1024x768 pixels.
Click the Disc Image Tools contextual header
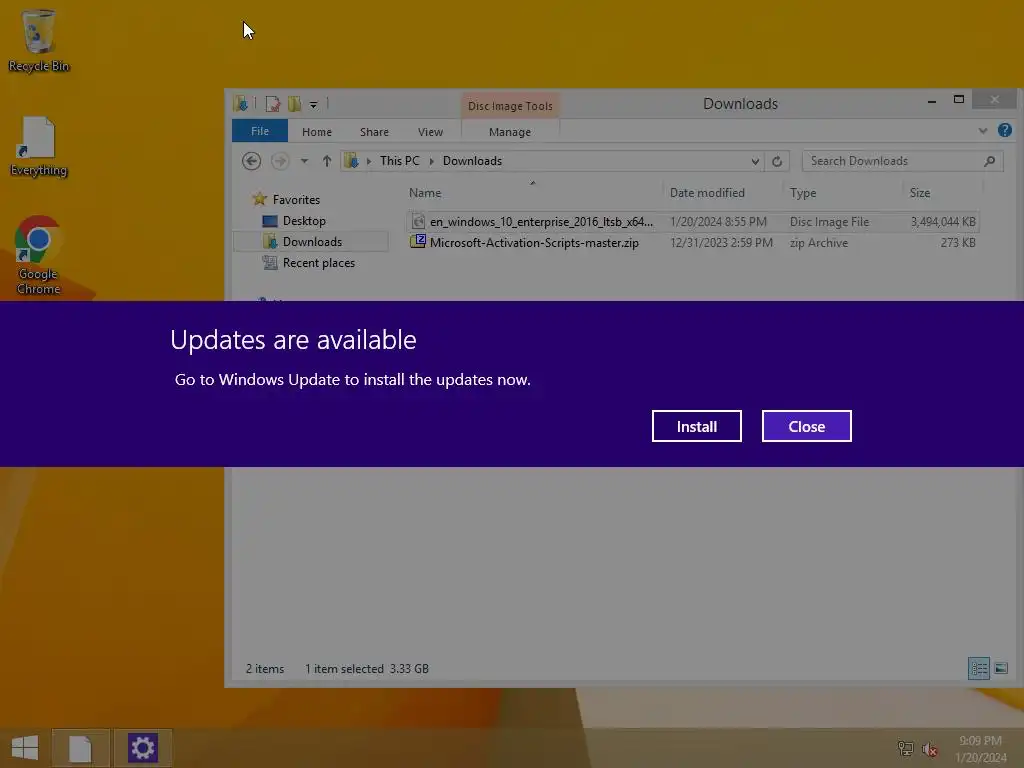[510, 106]
